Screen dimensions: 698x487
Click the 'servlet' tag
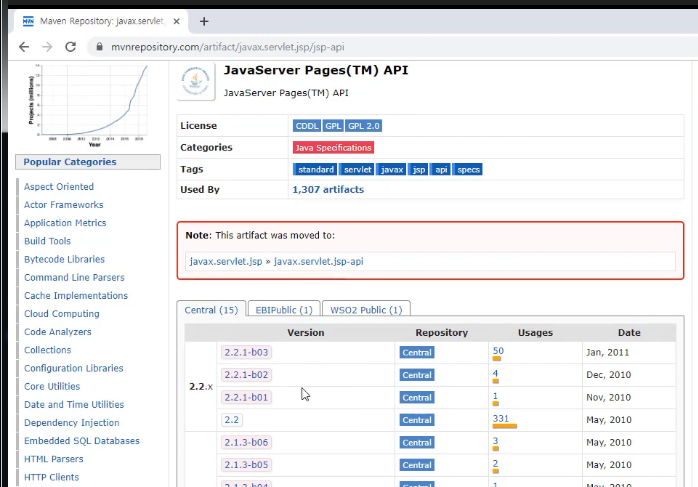click(357, 170)
